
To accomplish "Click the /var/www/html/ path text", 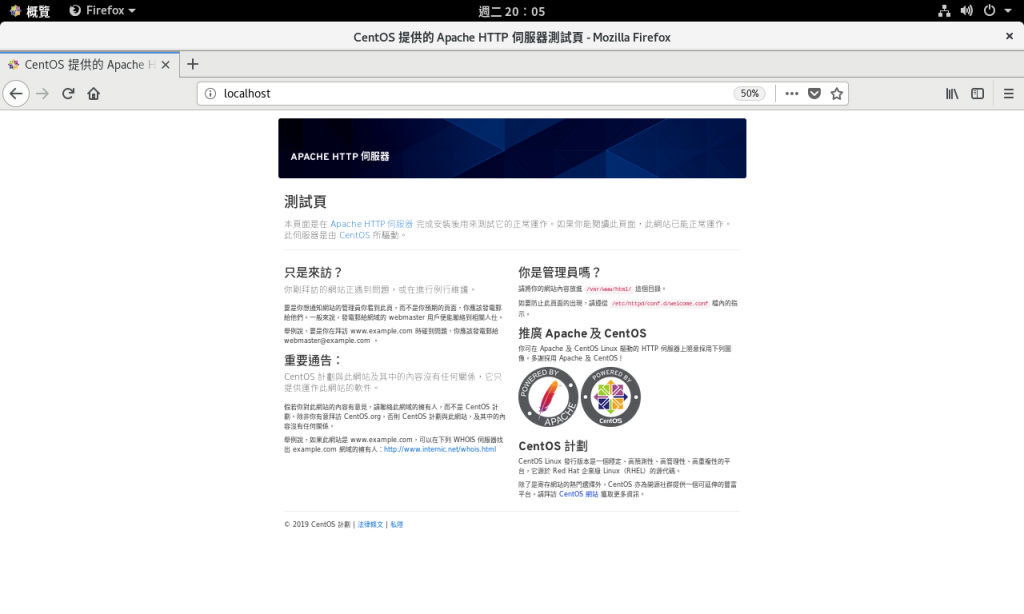I will [x=608, y=289].
